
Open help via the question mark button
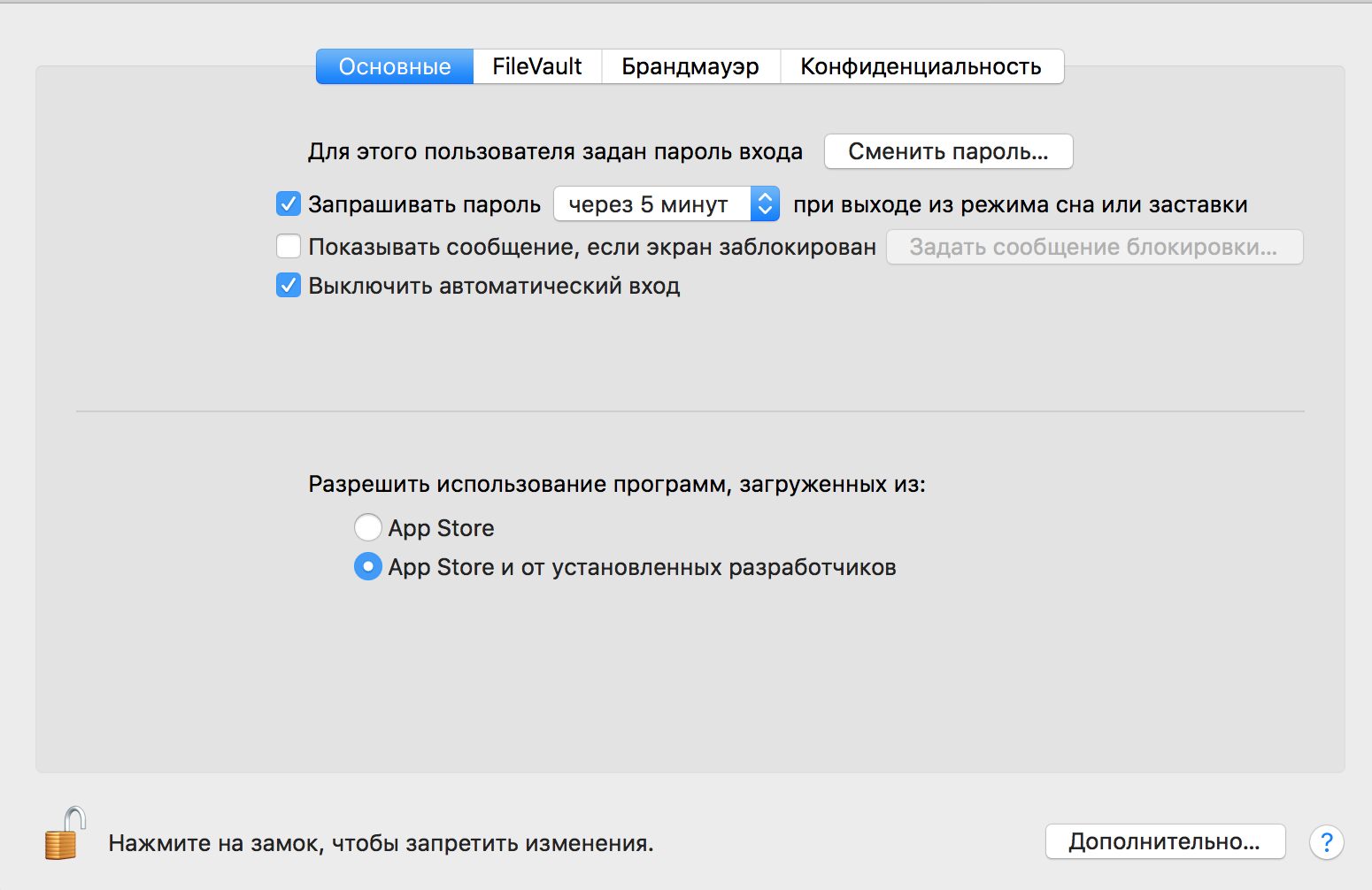coord(1326,842)
